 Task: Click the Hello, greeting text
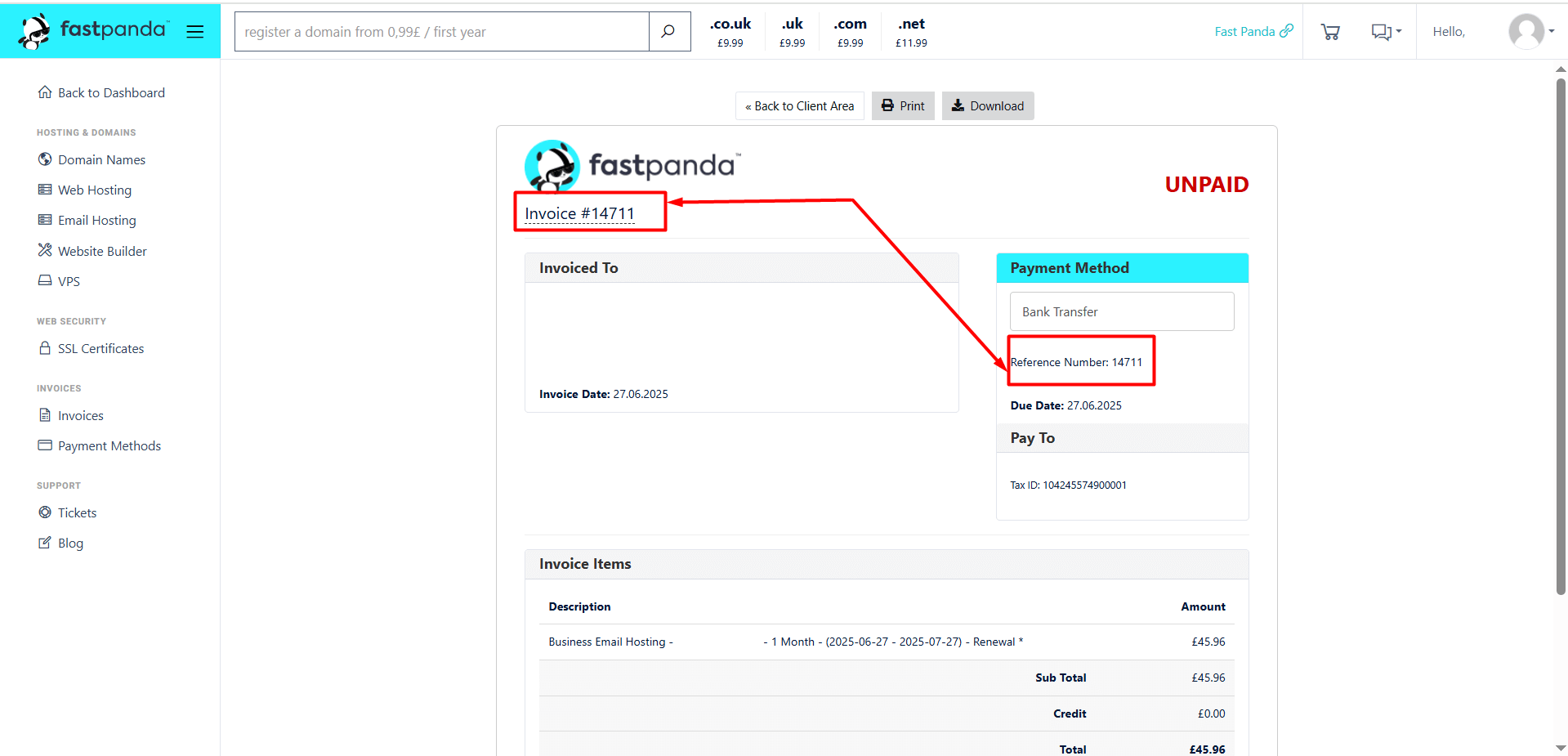pyautogui.click(x=1449, y=32)
